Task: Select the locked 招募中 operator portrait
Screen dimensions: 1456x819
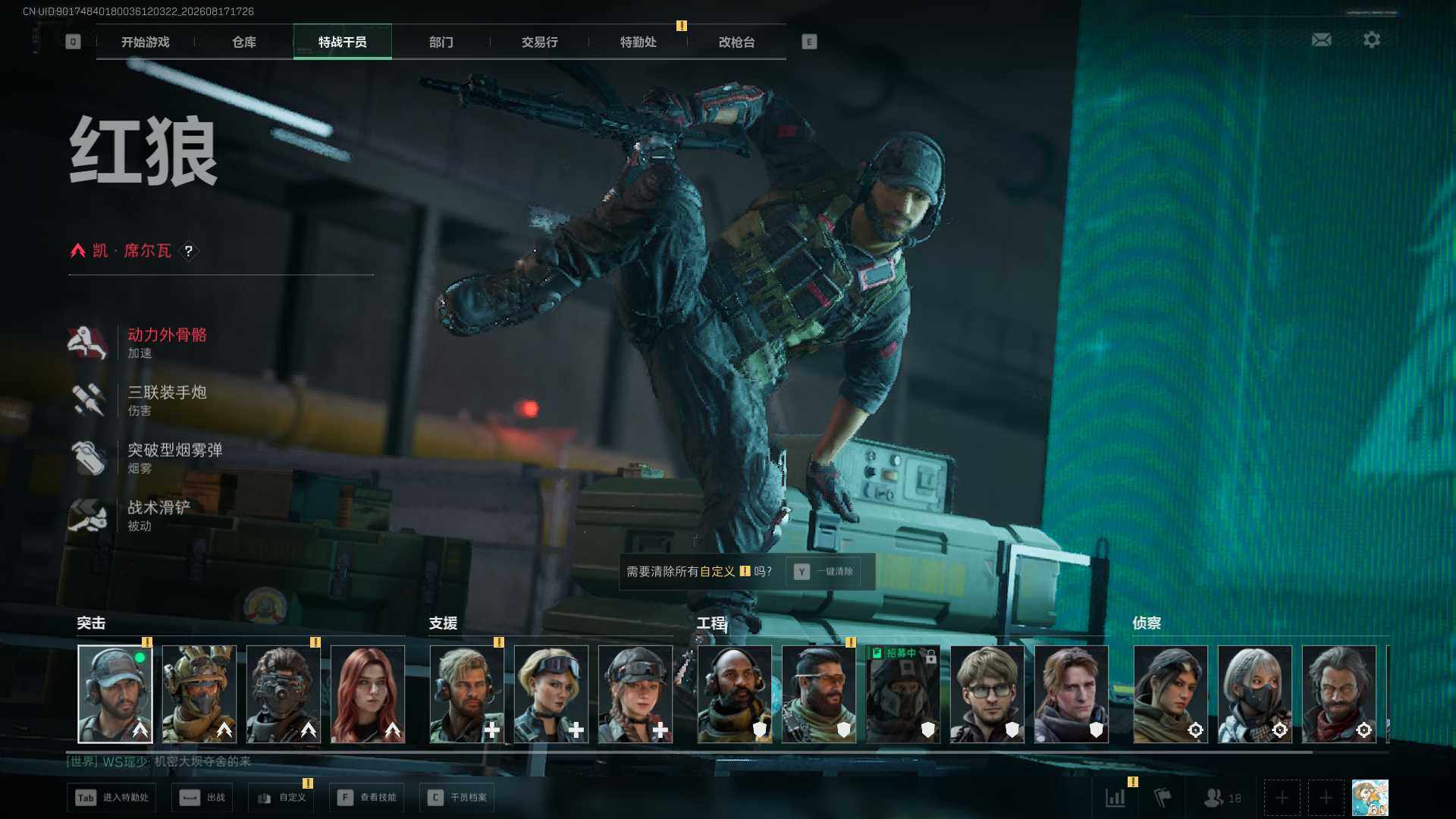Action: 903,694
